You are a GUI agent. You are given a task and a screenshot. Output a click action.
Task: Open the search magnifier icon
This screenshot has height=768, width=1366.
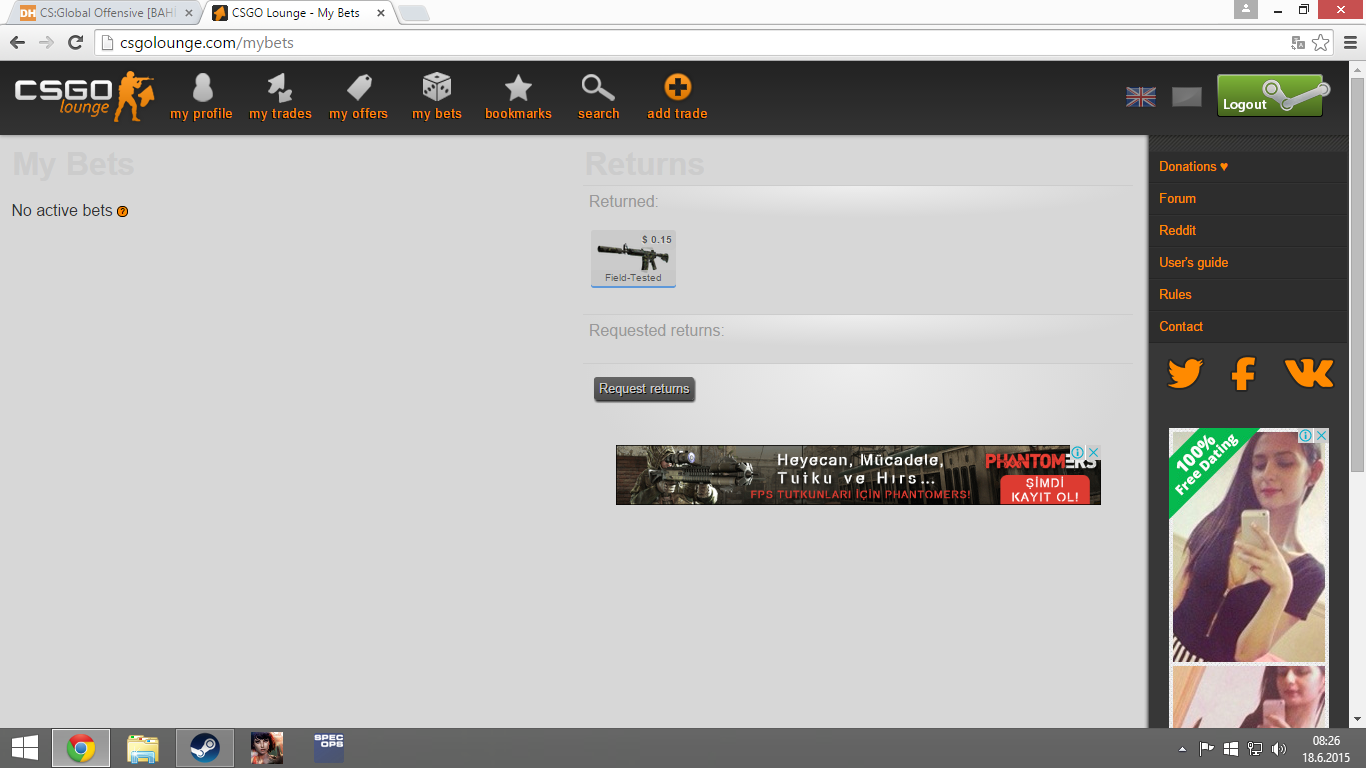tap(598, 88)
